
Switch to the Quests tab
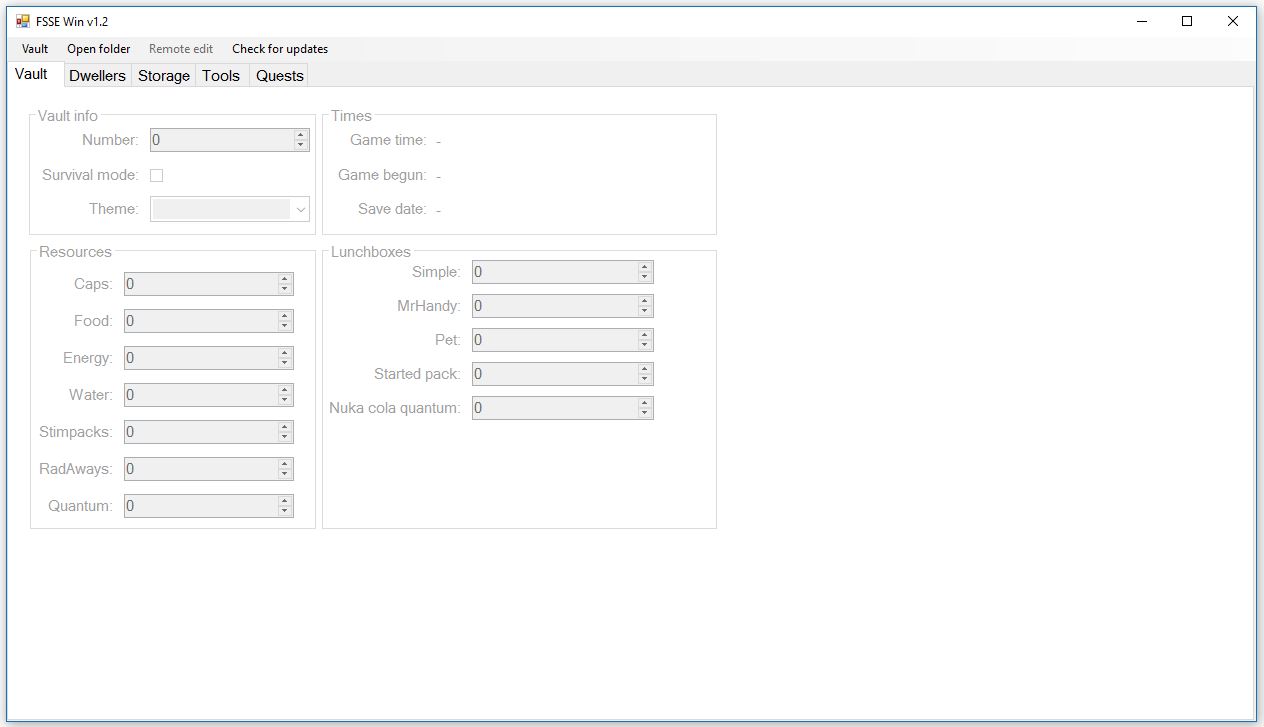[x=280, y=76]
